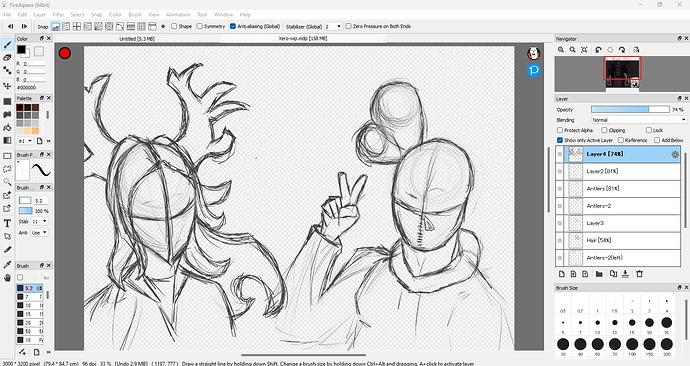Select the Magic Wand tool

7,182
